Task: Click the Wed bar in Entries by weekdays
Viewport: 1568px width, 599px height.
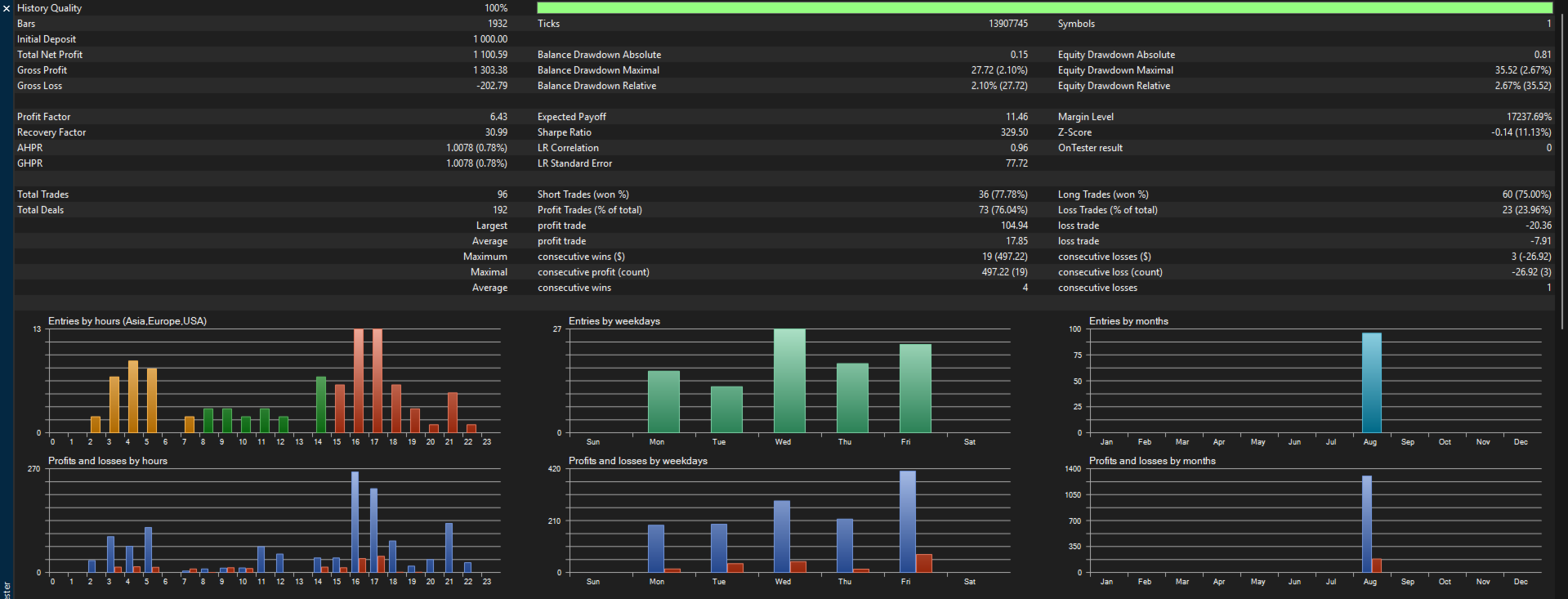Action: [x=789, y=381]
